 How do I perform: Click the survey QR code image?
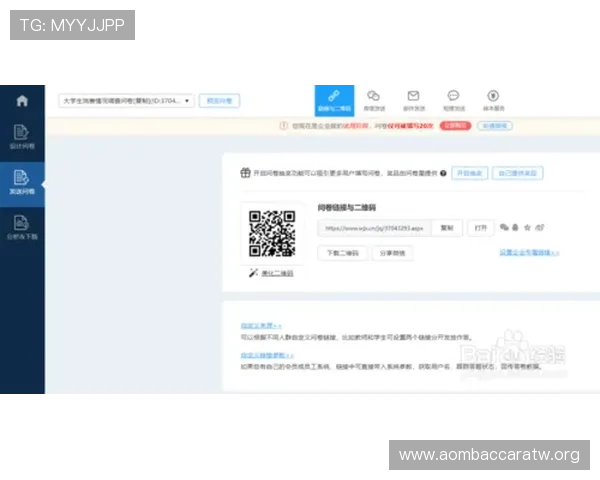(x=272, y=233)
